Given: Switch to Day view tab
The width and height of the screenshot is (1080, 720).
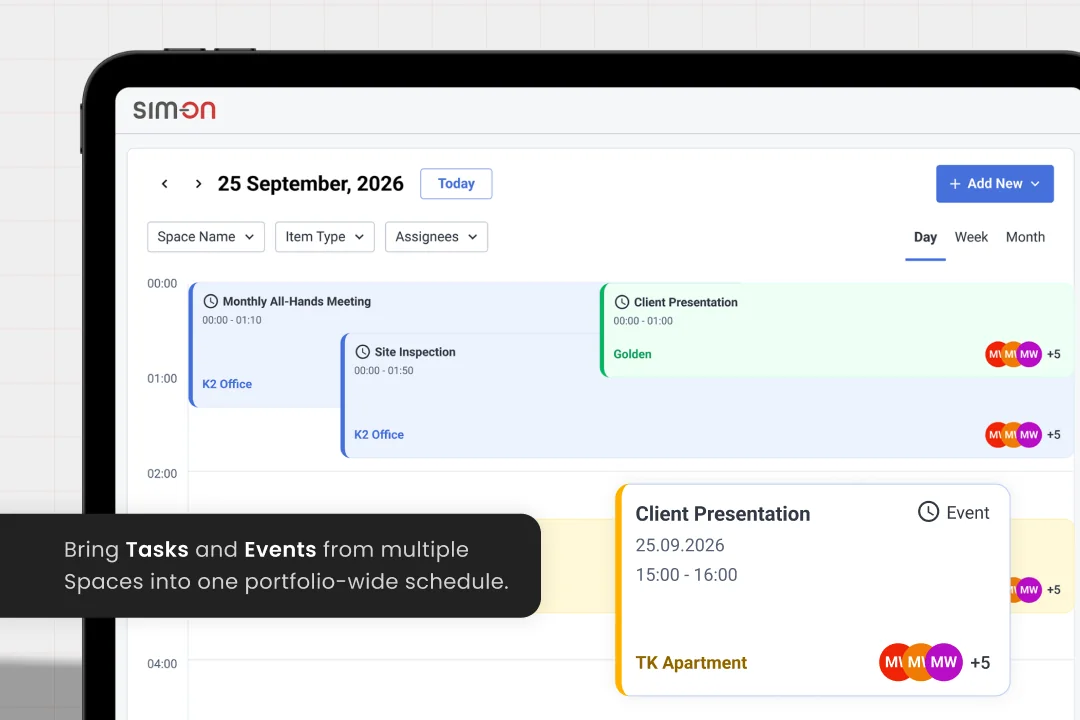Looking at the screenshot, I should coord(925,237).
